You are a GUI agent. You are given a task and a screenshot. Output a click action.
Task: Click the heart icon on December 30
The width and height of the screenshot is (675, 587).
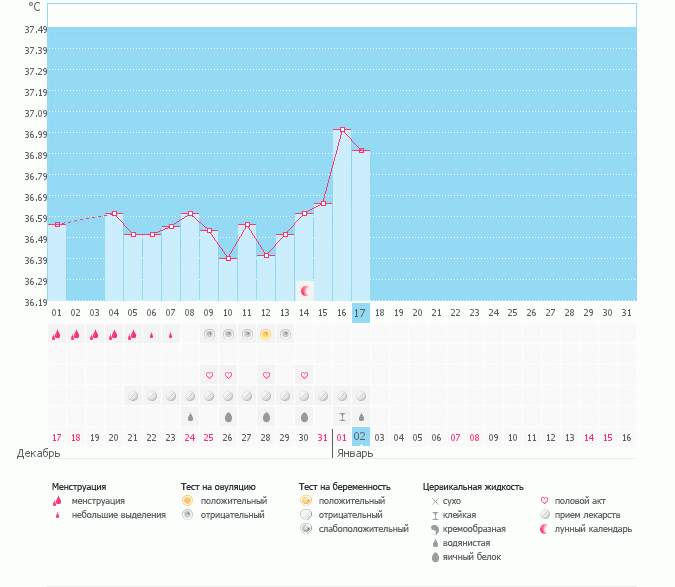point(304,375)
